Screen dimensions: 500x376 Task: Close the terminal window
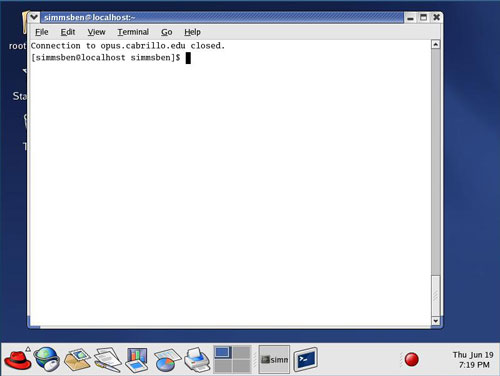tap(436, 17)
